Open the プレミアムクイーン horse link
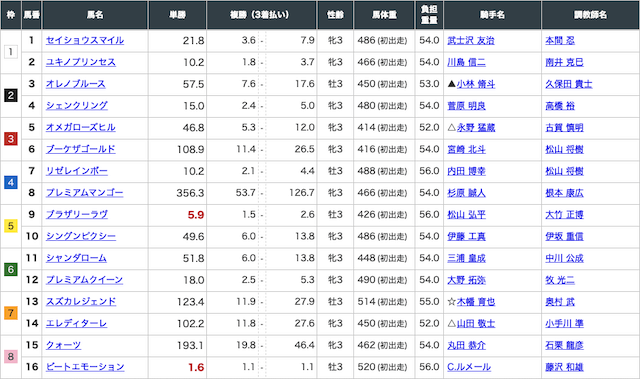This screenshot has width=640, height=379. [84, 280]
